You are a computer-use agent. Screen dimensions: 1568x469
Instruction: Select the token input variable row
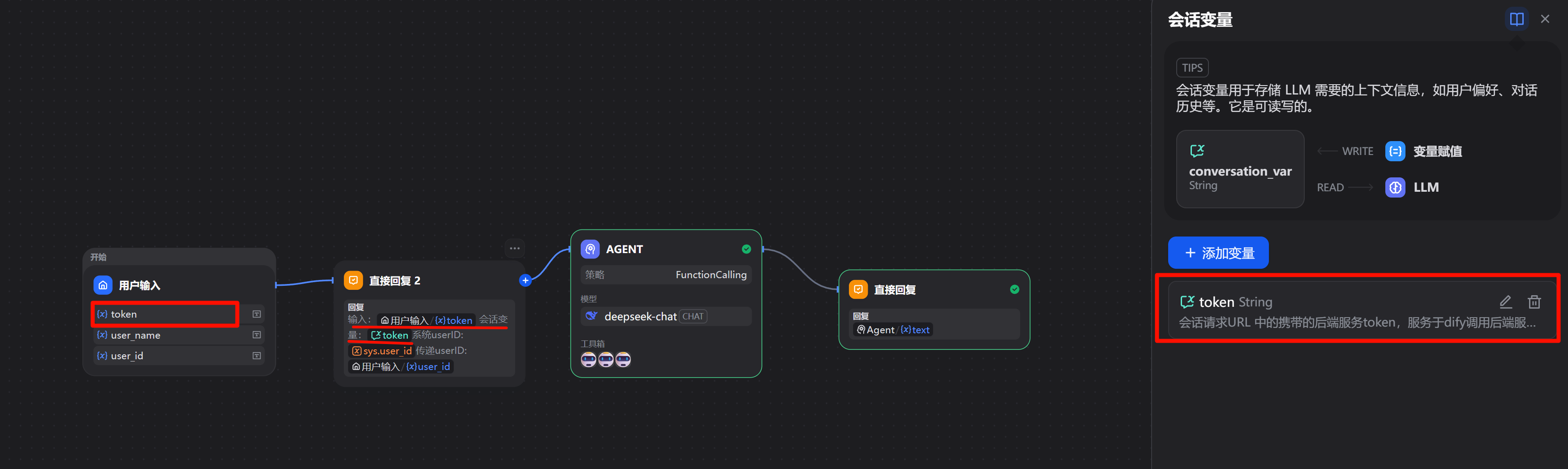click(179, 314)
